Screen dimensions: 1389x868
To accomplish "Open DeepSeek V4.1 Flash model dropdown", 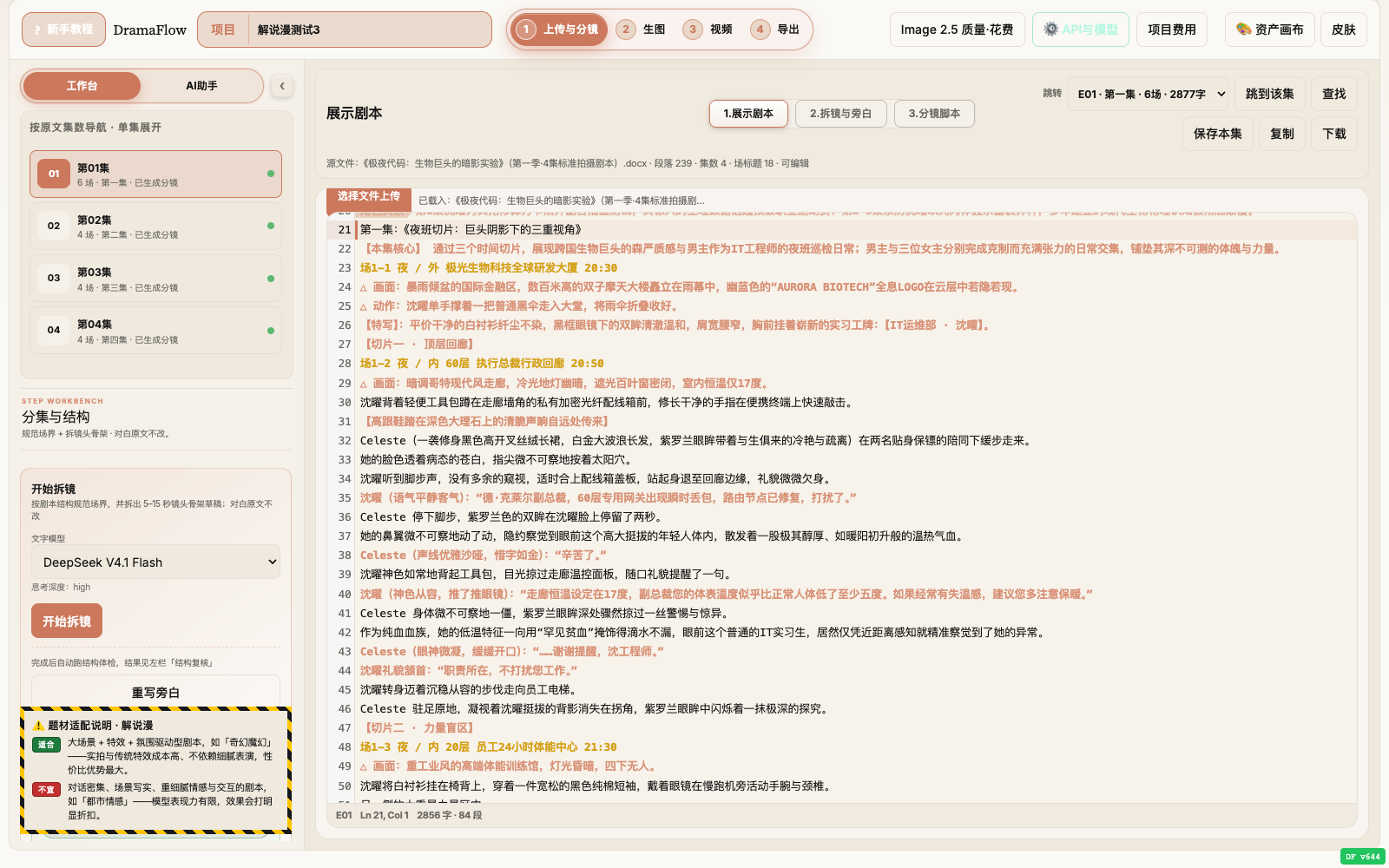I will [155, 562].
